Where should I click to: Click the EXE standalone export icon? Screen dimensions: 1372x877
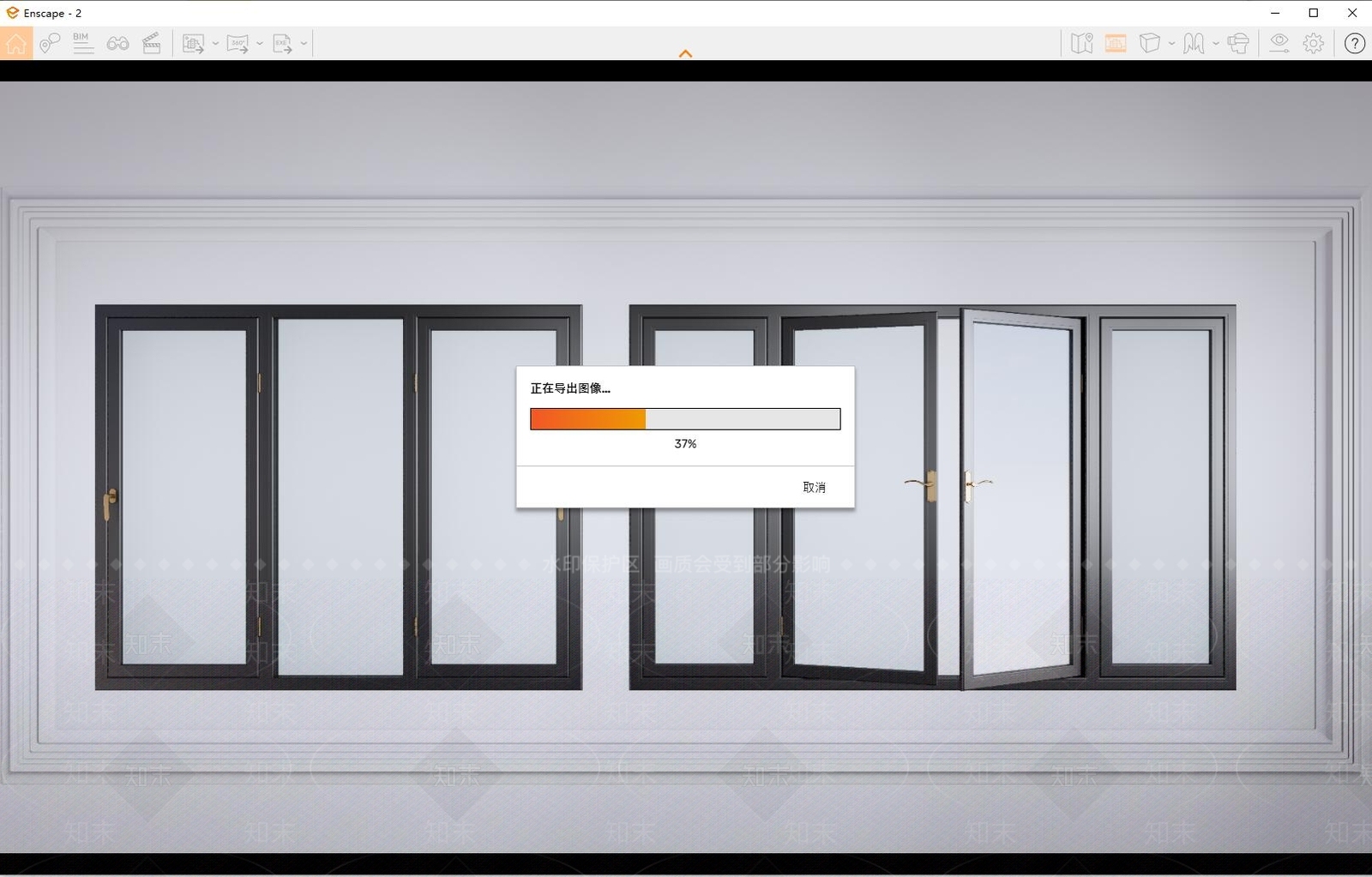click(282, 43)
